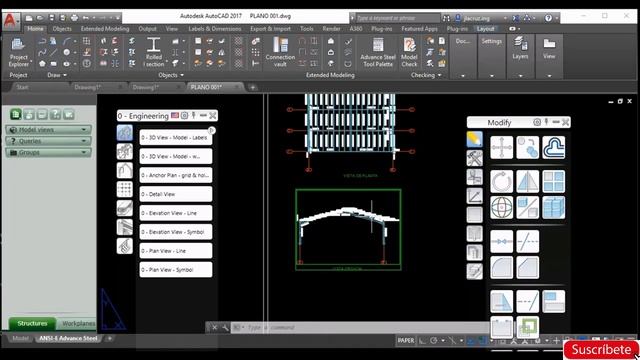Select the Mirror tool in Modify palette
Image resolution: width=640 pixels, height=360 pixels.
(527, 181)
